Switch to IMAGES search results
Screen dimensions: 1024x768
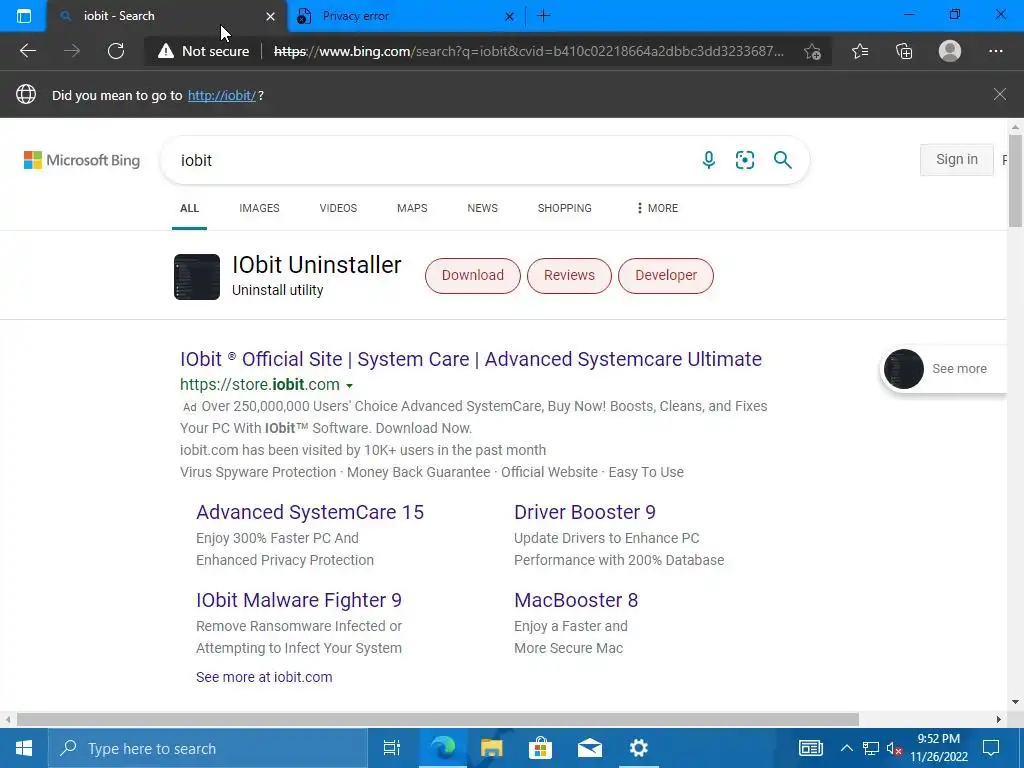pyautogui.click(x=259, y=208)
